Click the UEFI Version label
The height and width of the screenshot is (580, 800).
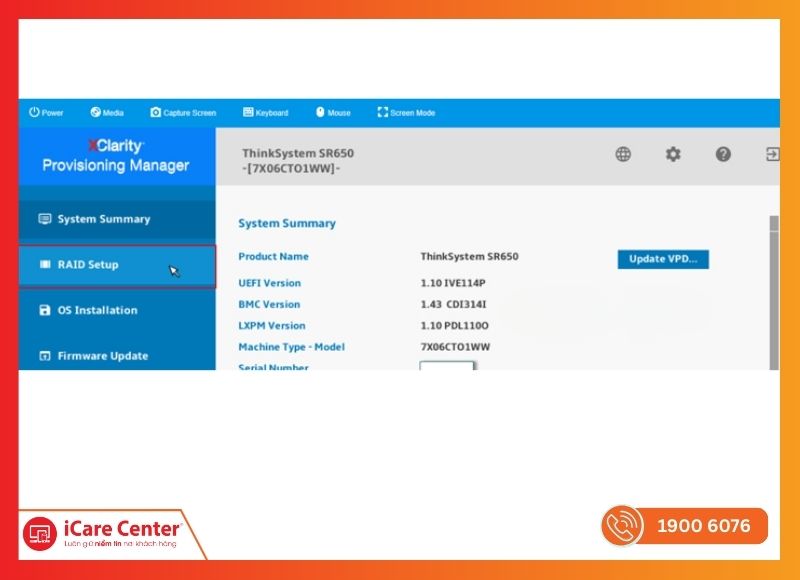269,283
